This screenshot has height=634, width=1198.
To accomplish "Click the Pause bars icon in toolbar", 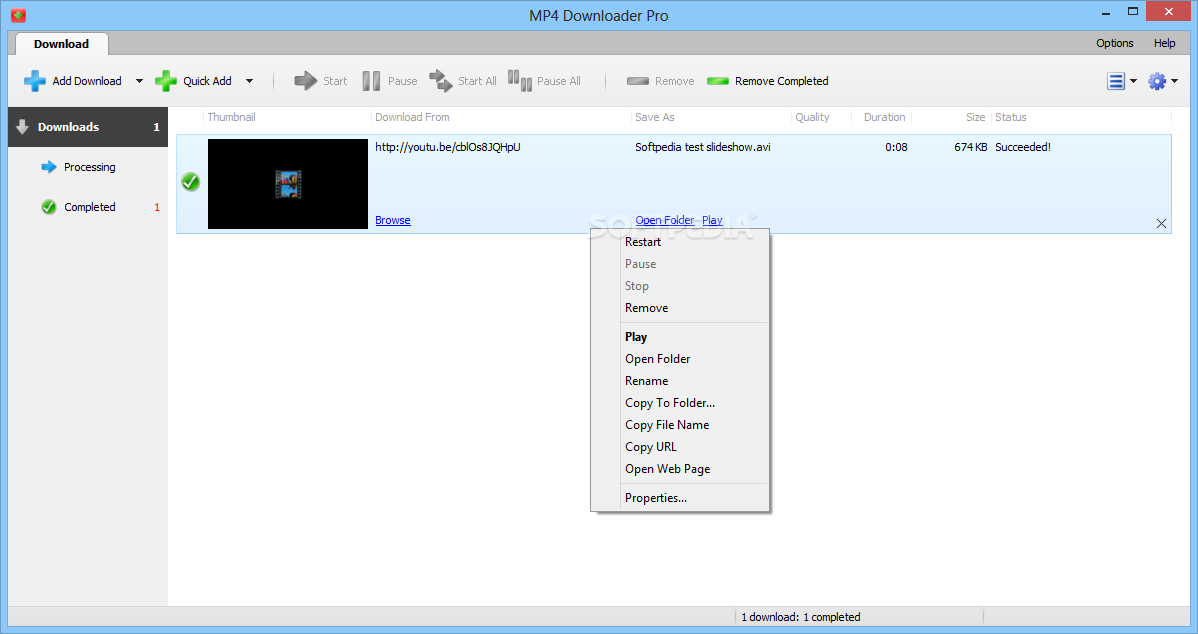I will [371, 81].
